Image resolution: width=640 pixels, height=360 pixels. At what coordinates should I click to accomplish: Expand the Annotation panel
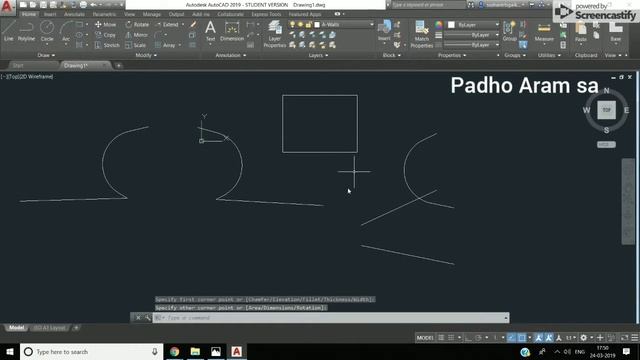click(231, 55)
